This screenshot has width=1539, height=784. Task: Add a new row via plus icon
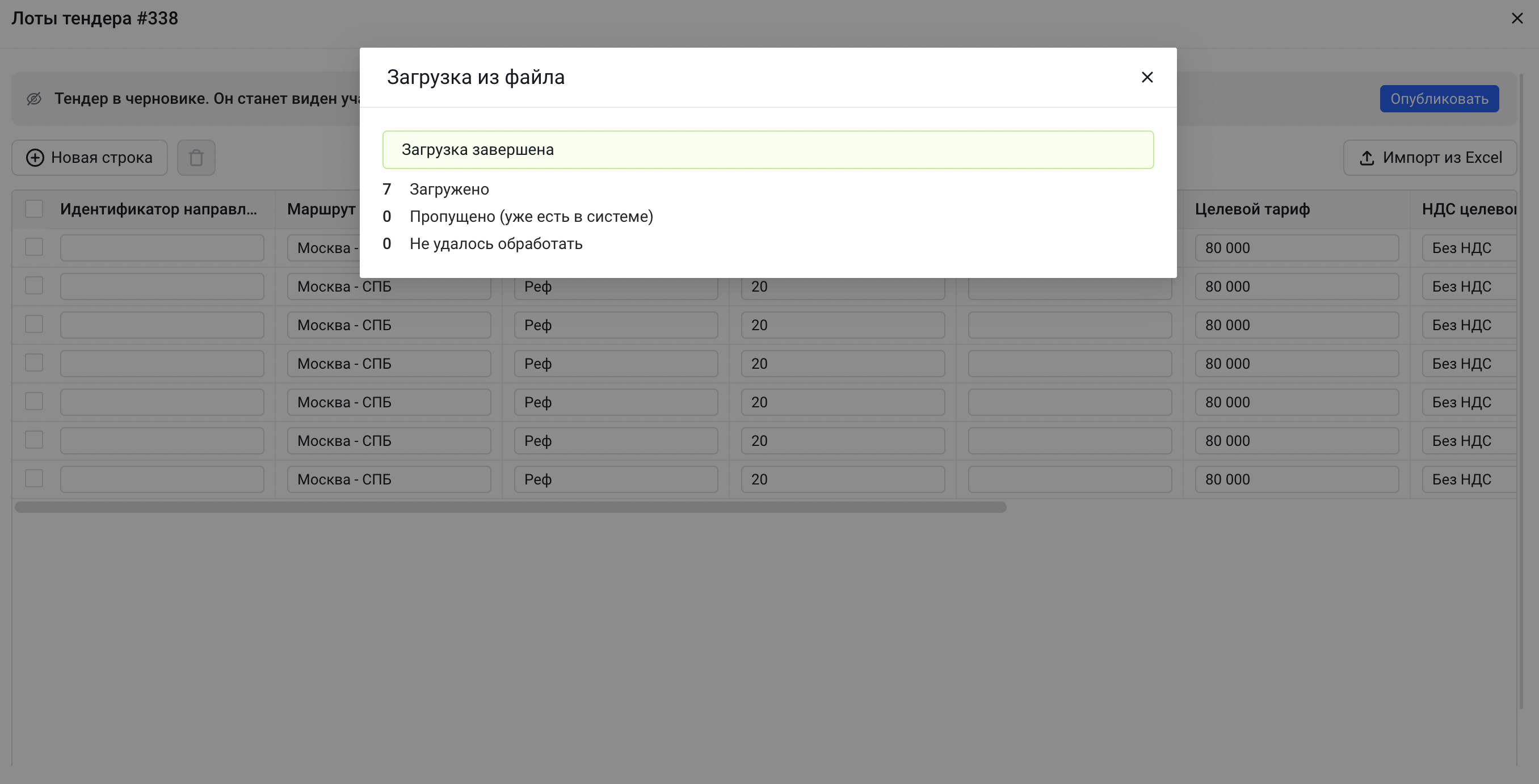[35, 158]
